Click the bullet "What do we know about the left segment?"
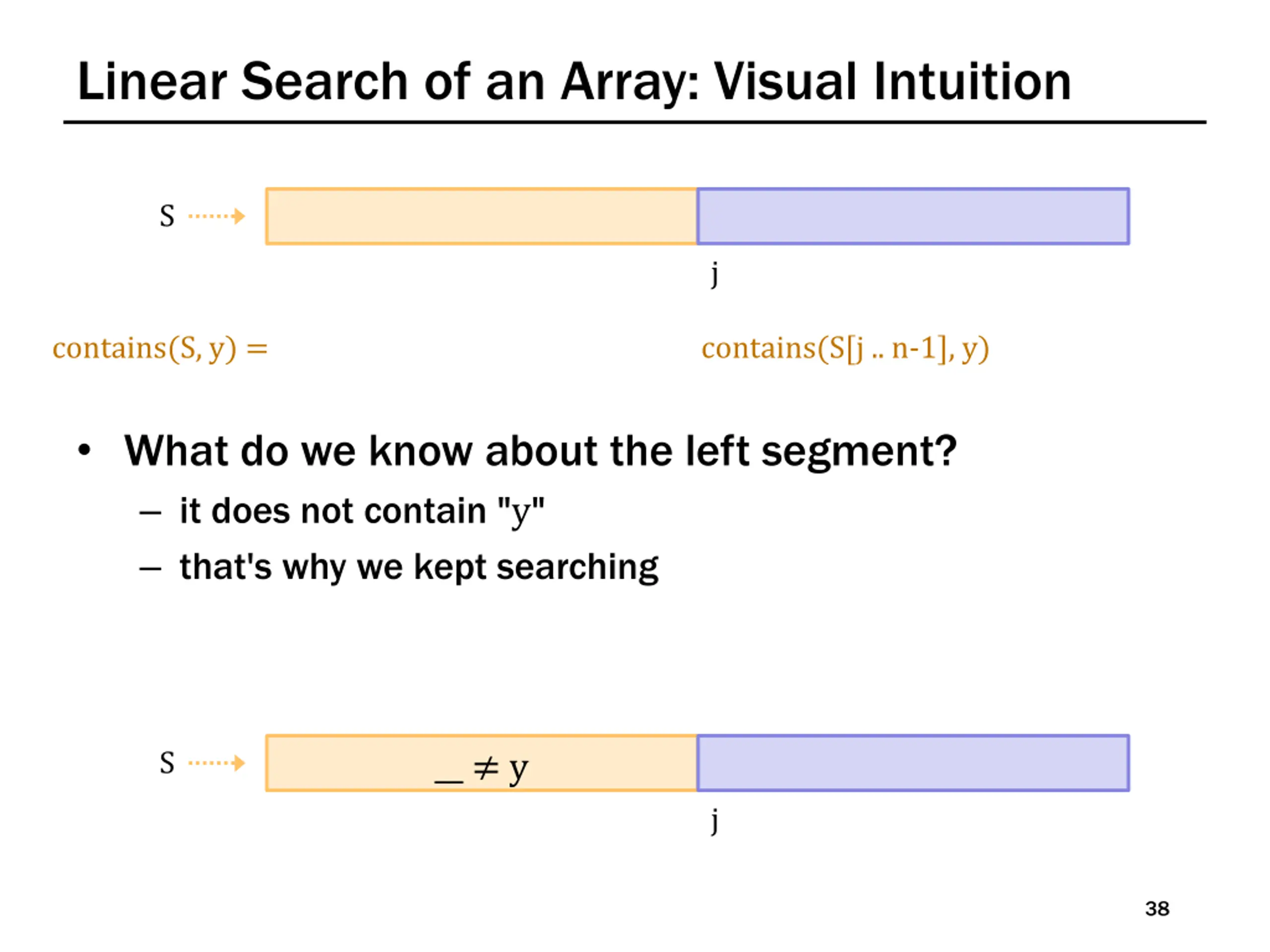1270x952 pixels. 540,451
